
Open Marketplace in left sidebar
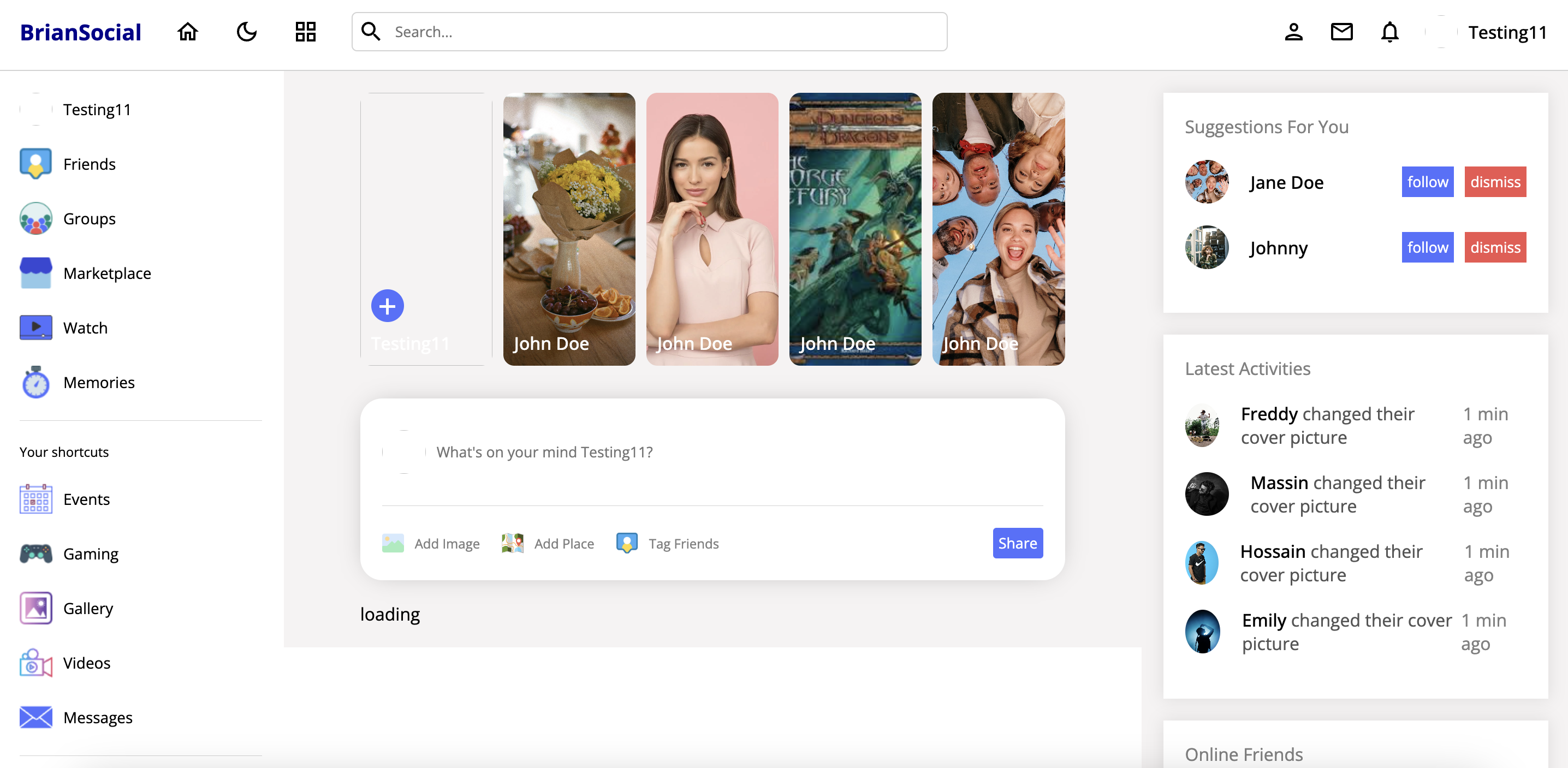106,273
